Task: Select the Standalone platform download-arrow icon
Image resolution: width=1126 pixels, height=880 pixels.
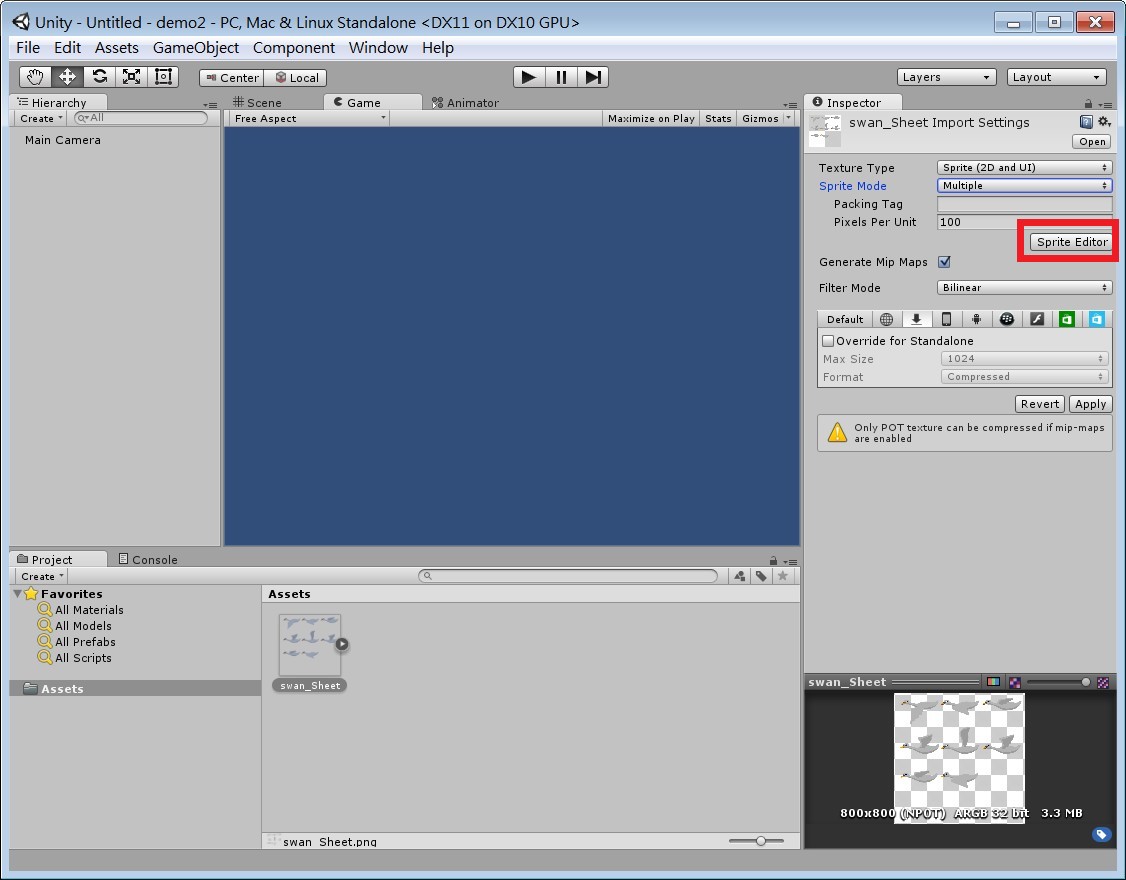Action: pyautogui.click(x=916, y=320)
